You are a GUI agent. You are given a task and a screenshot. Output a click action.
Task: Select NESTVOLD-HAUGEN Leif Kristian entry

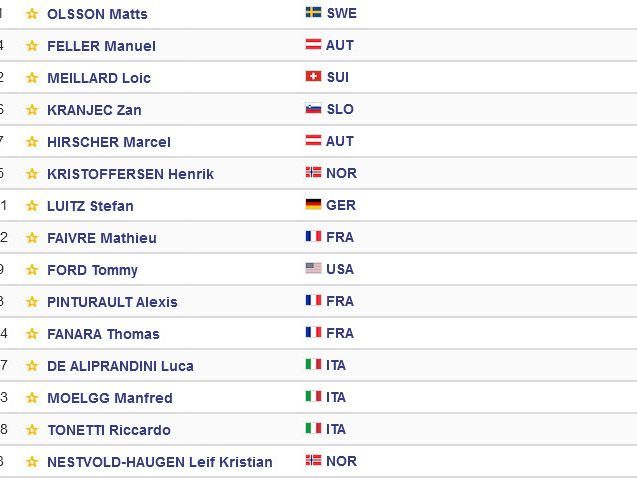point(160,462)
